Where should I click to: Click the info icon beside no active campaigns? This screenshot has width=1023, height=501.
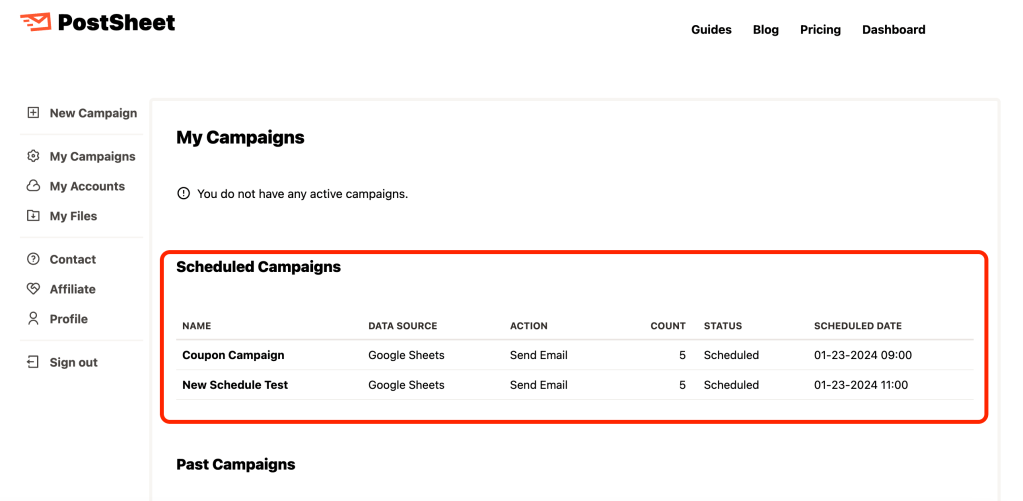[183, 194]
